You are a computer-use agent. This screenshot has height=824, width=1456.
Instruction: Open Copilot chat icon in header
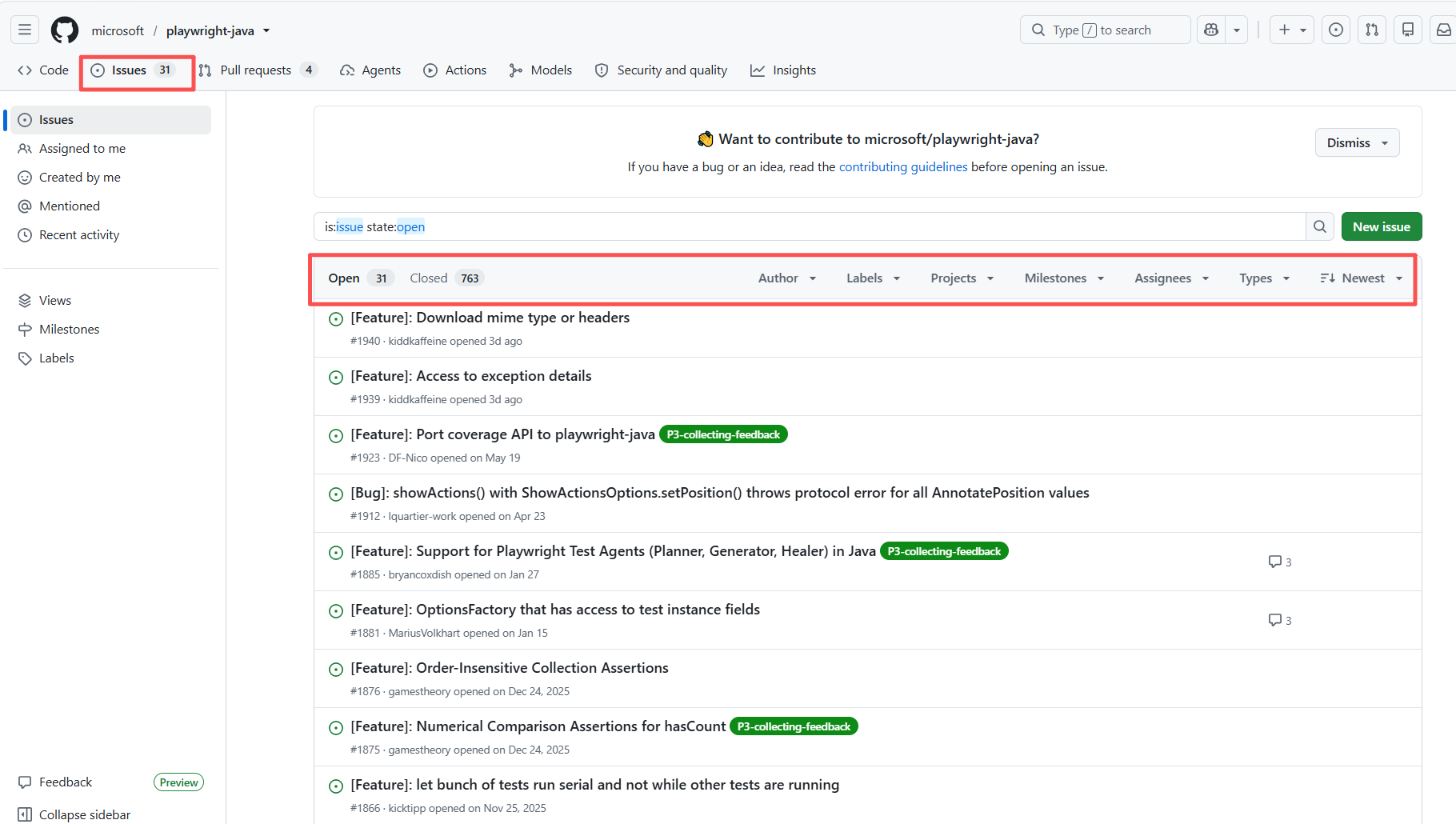(1211, 30)
